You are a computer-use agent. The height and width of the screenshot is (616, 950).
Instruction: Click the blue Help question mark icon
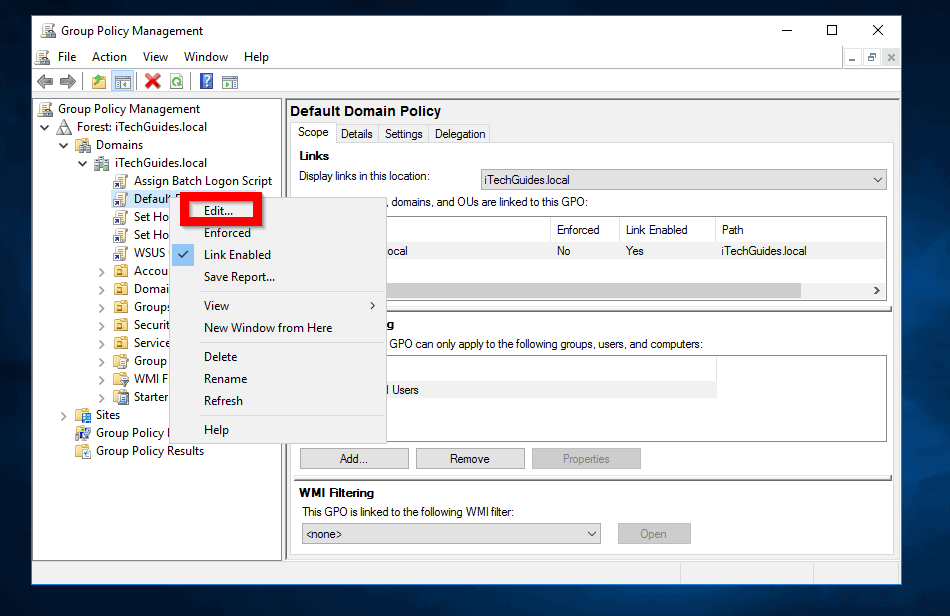pos(206,82)
